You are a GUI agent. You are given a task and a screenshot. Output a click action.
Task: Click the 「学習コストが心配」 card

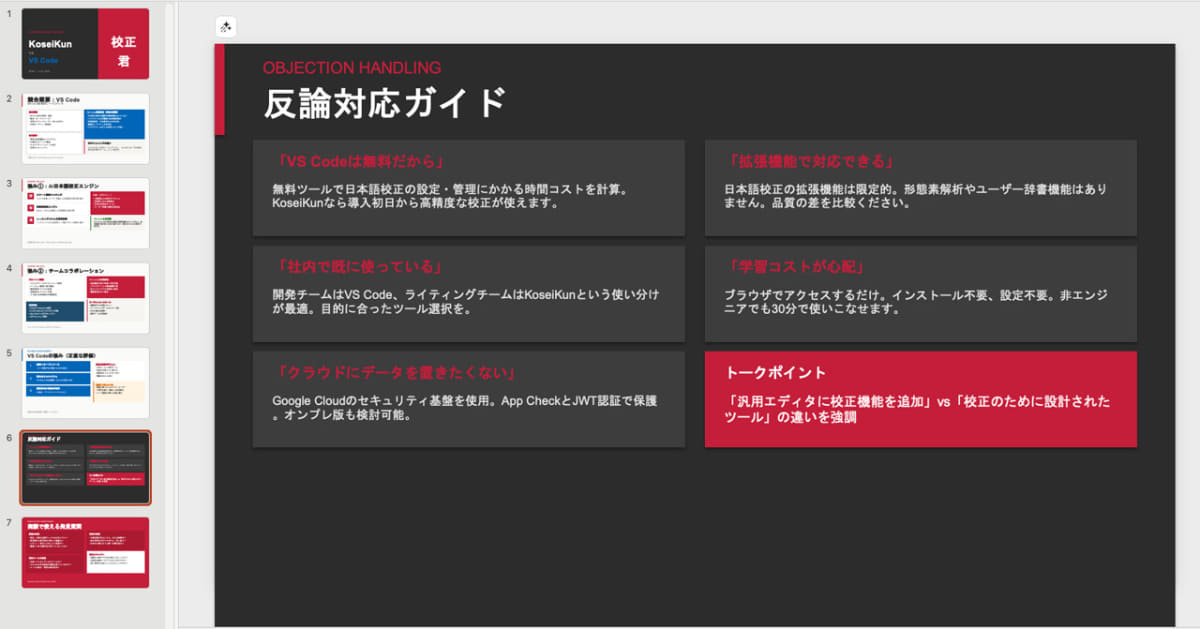[920, 293]
